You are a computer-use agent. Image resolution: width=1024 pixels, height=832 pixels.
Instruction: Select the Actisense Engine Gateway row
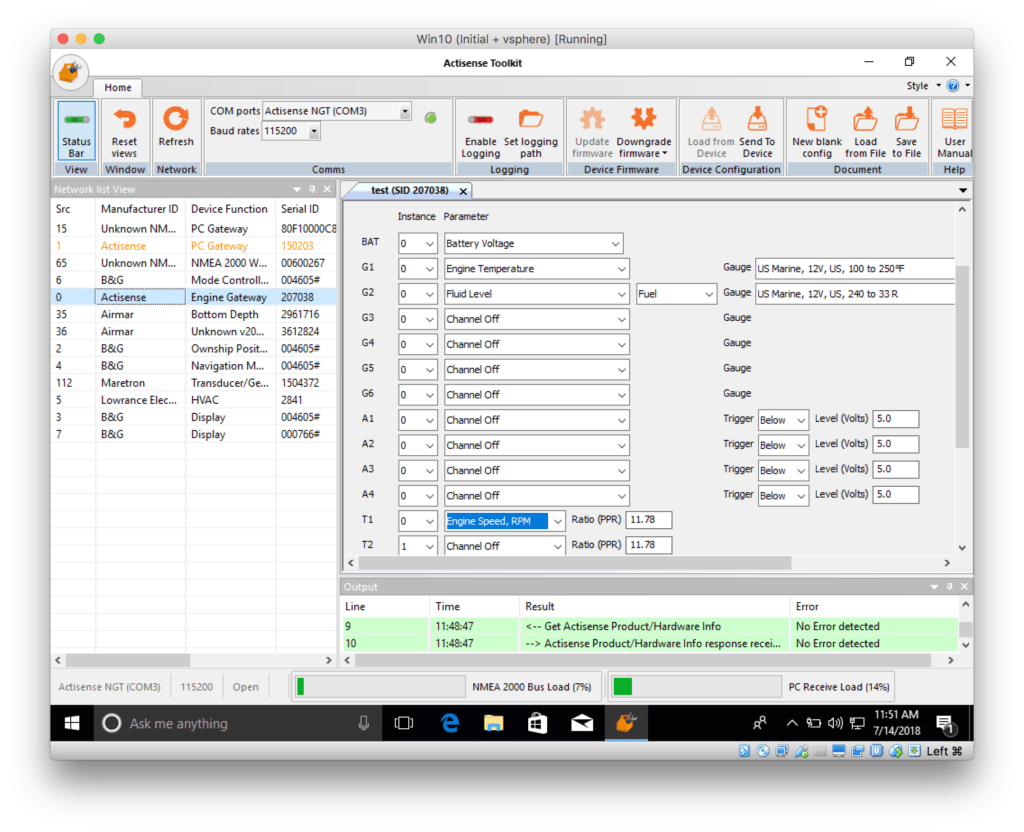194,297
